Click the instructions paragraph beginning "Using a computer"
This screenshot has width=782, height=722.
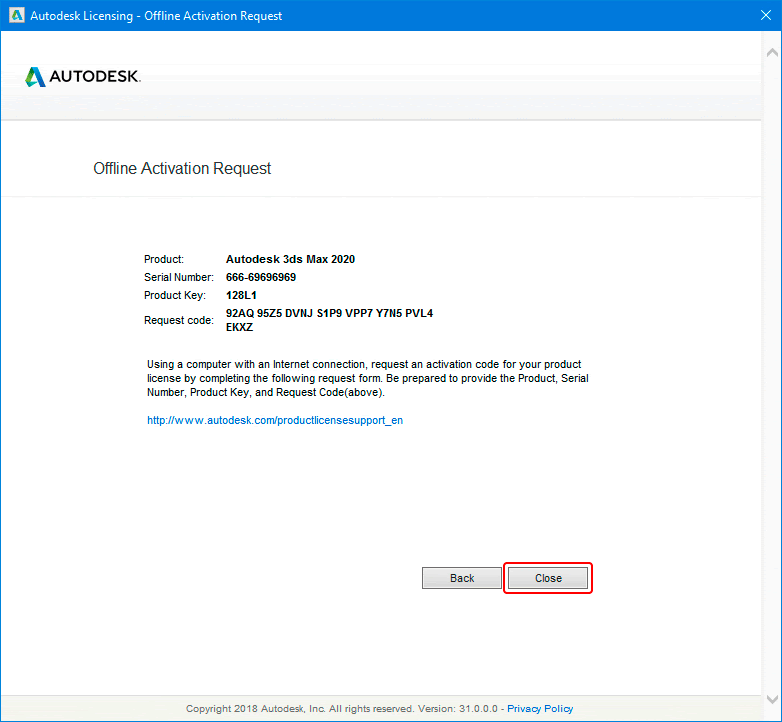368,378
